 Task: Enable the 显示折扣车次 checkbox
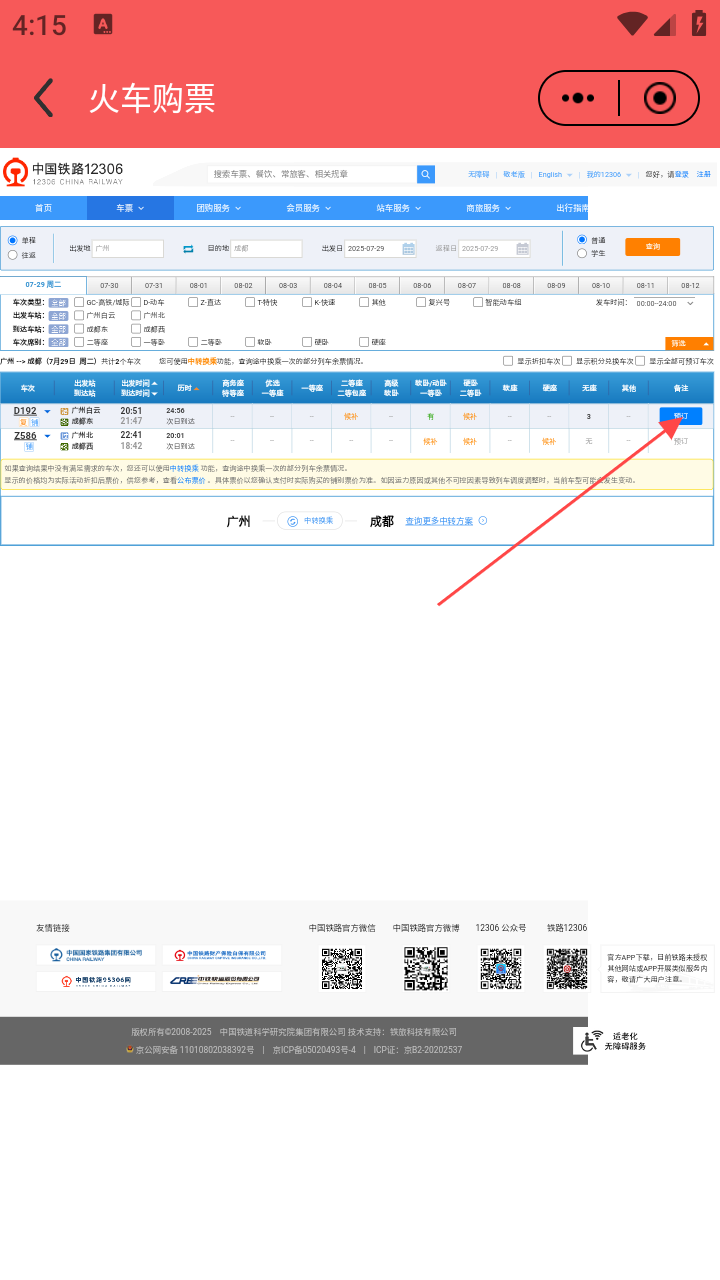(508, 361)
